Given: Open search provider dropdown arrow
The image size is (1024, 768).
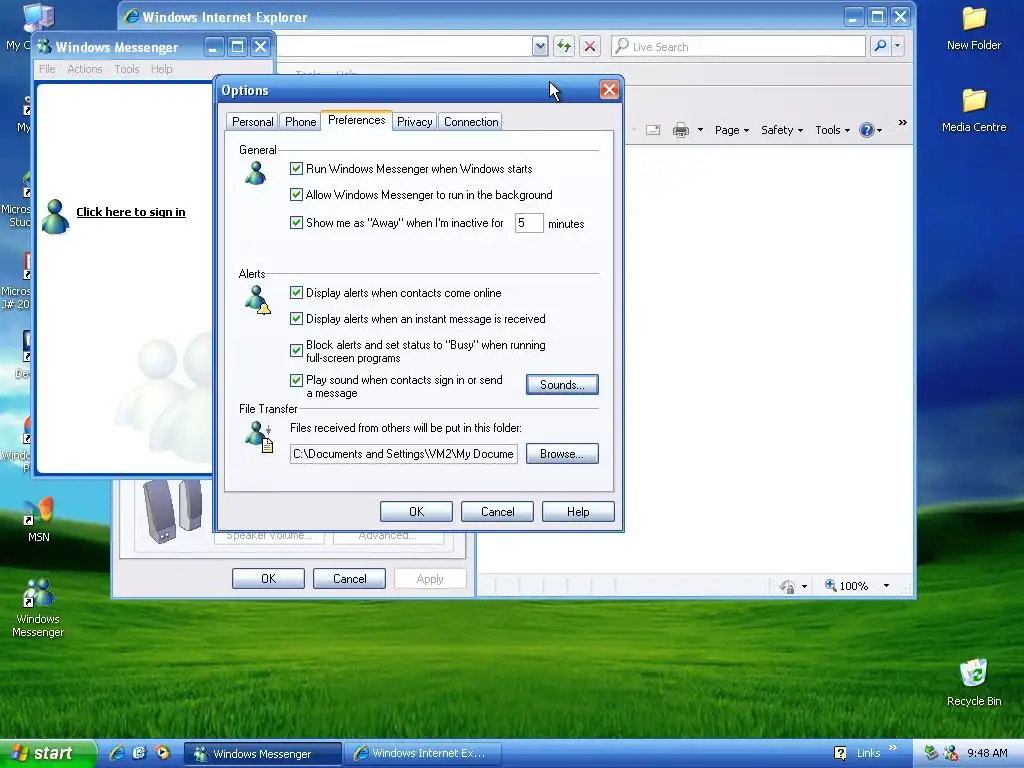Looking at the screenshot, I should [897, 46].
